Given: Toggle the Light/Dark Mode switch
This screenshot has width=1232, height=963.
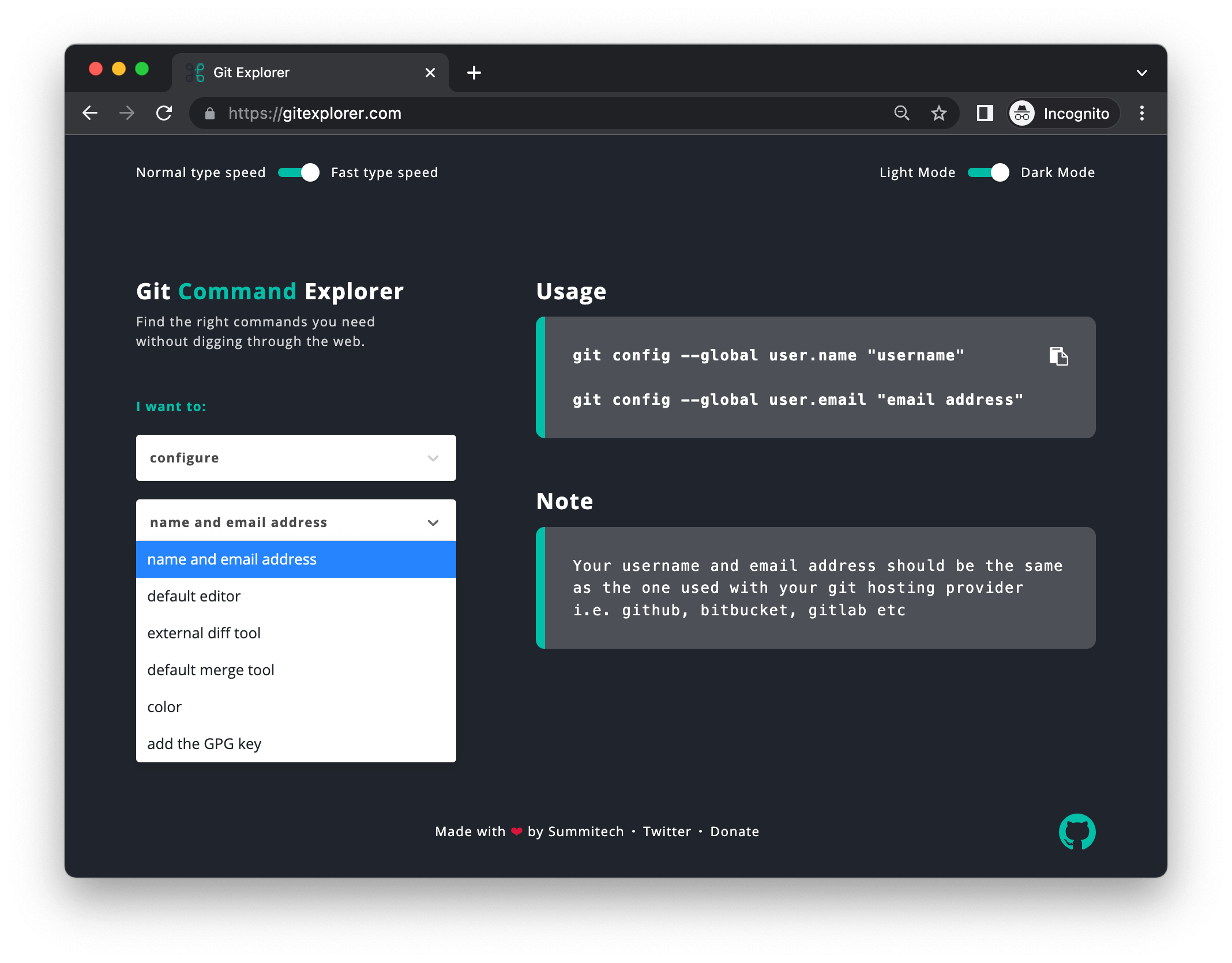Looking at the screenshot, I should point(988,172).
